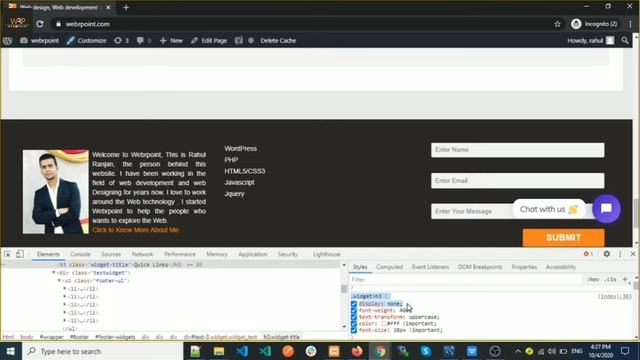640x360 pixels.
Task: Switch to the Performance tab
Action: (x=180, y=254)
